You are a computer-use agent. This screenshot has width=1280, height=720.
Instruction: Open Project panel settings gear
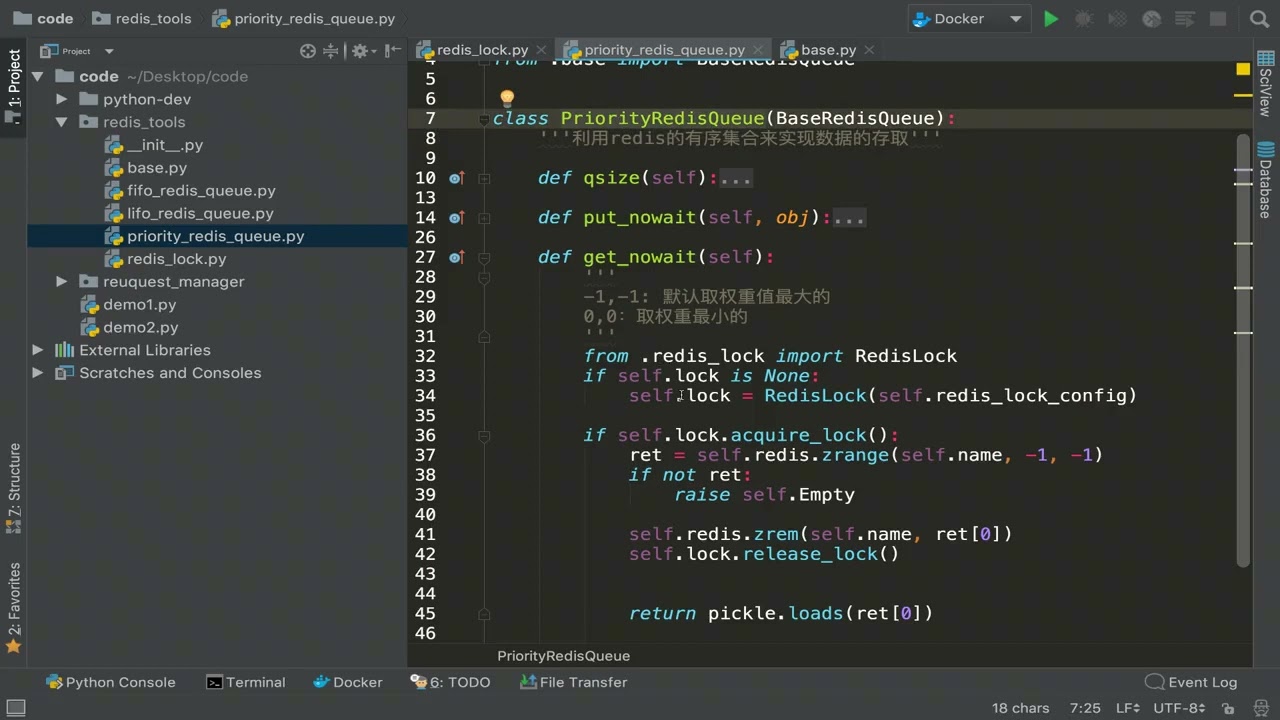pos(361,51)
